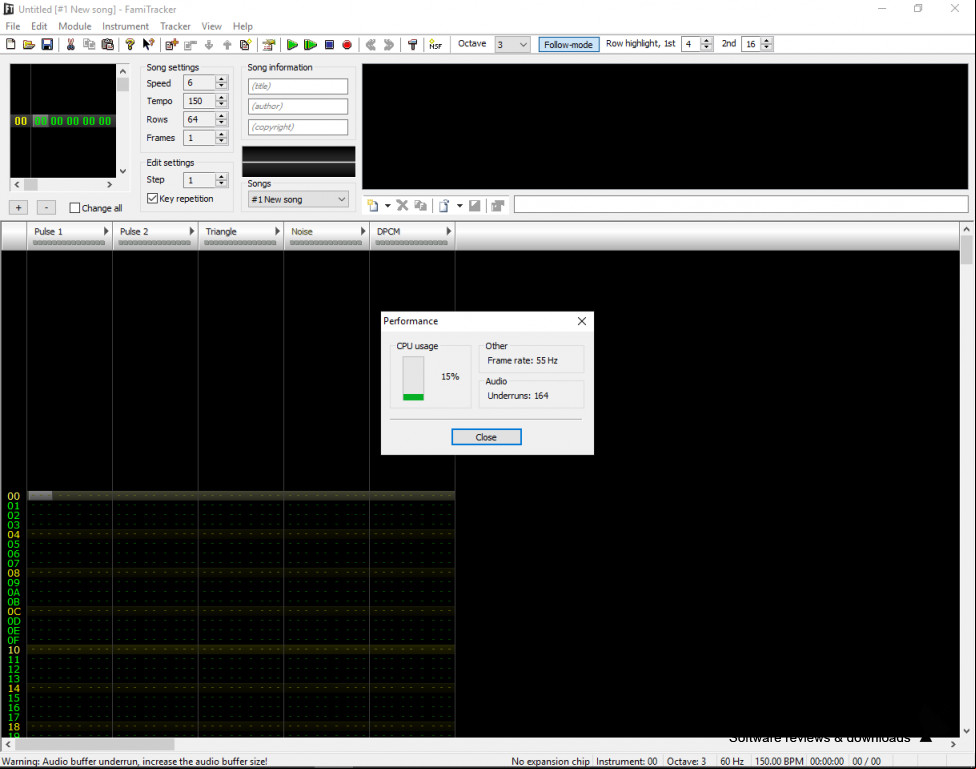The height and width of the screenshot is (769, 976).
Task: Go to previous instrument arrow
Action: [371, 44]
